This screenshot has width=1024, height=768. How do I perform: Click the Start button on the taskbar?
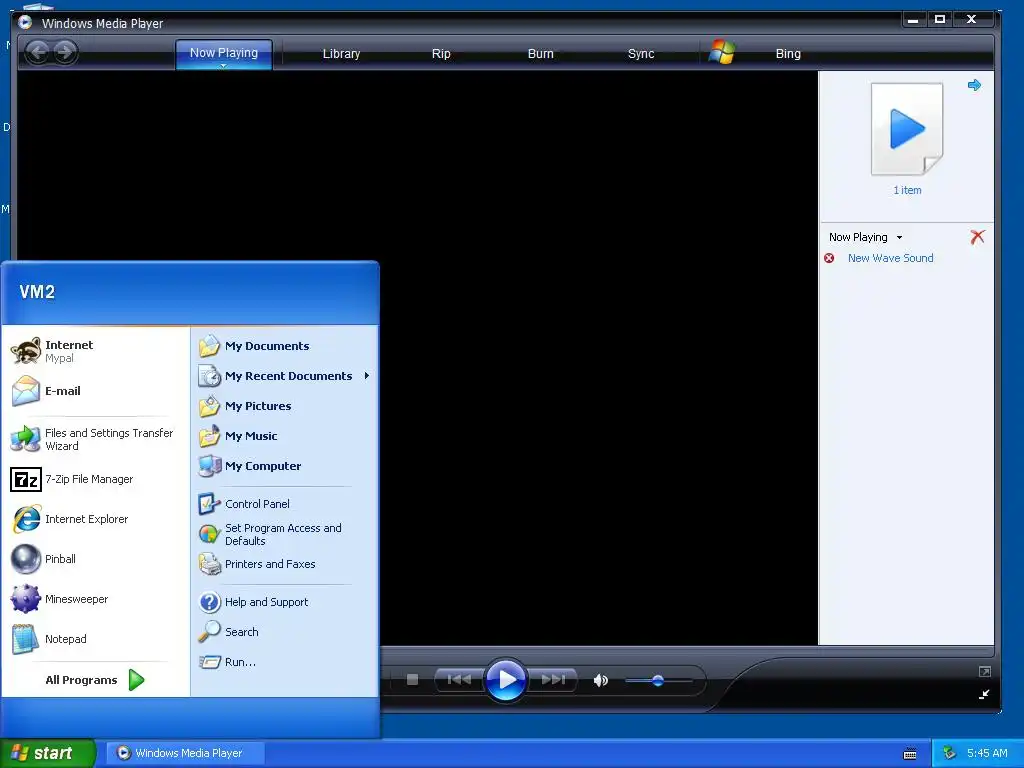[x=47, y=753]
